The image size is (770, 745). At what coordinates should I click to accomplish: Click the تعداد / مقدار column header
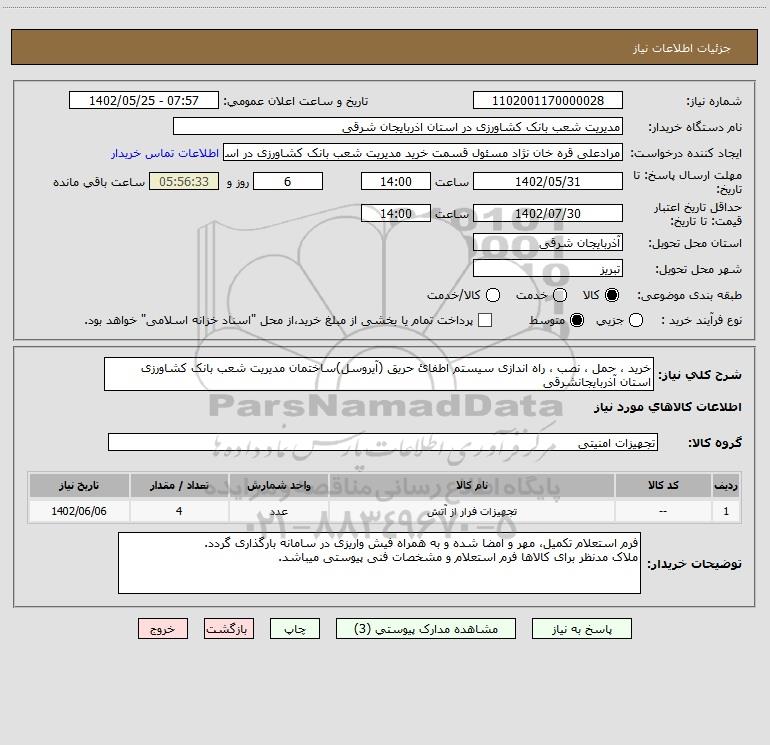pos(179,485)
